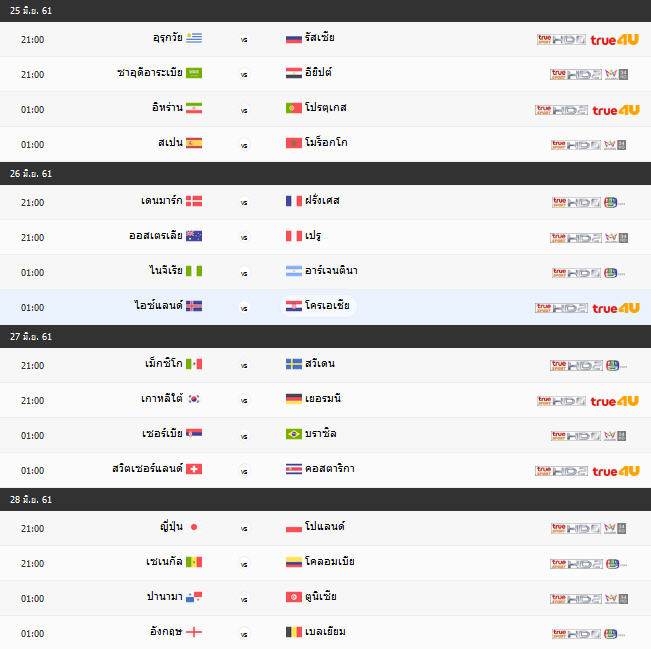Open the เบลเยียม team link
This screenshot has width=651, height=649.
click(x=325, y=632)
